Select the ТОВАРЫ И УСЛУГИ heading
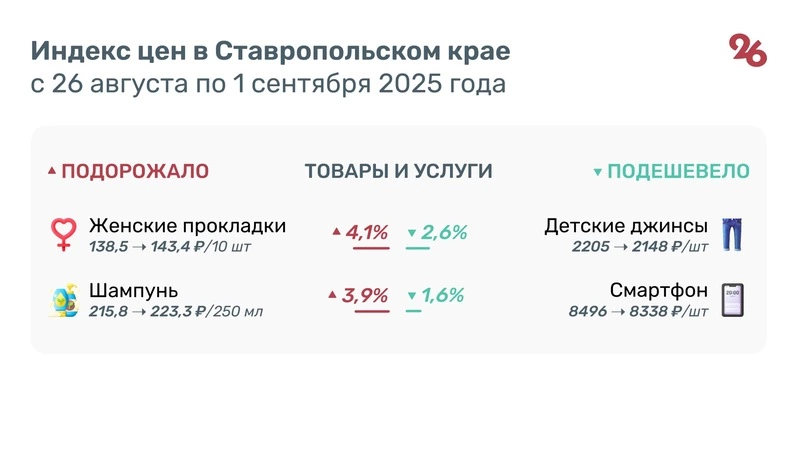 click(398, 171)
